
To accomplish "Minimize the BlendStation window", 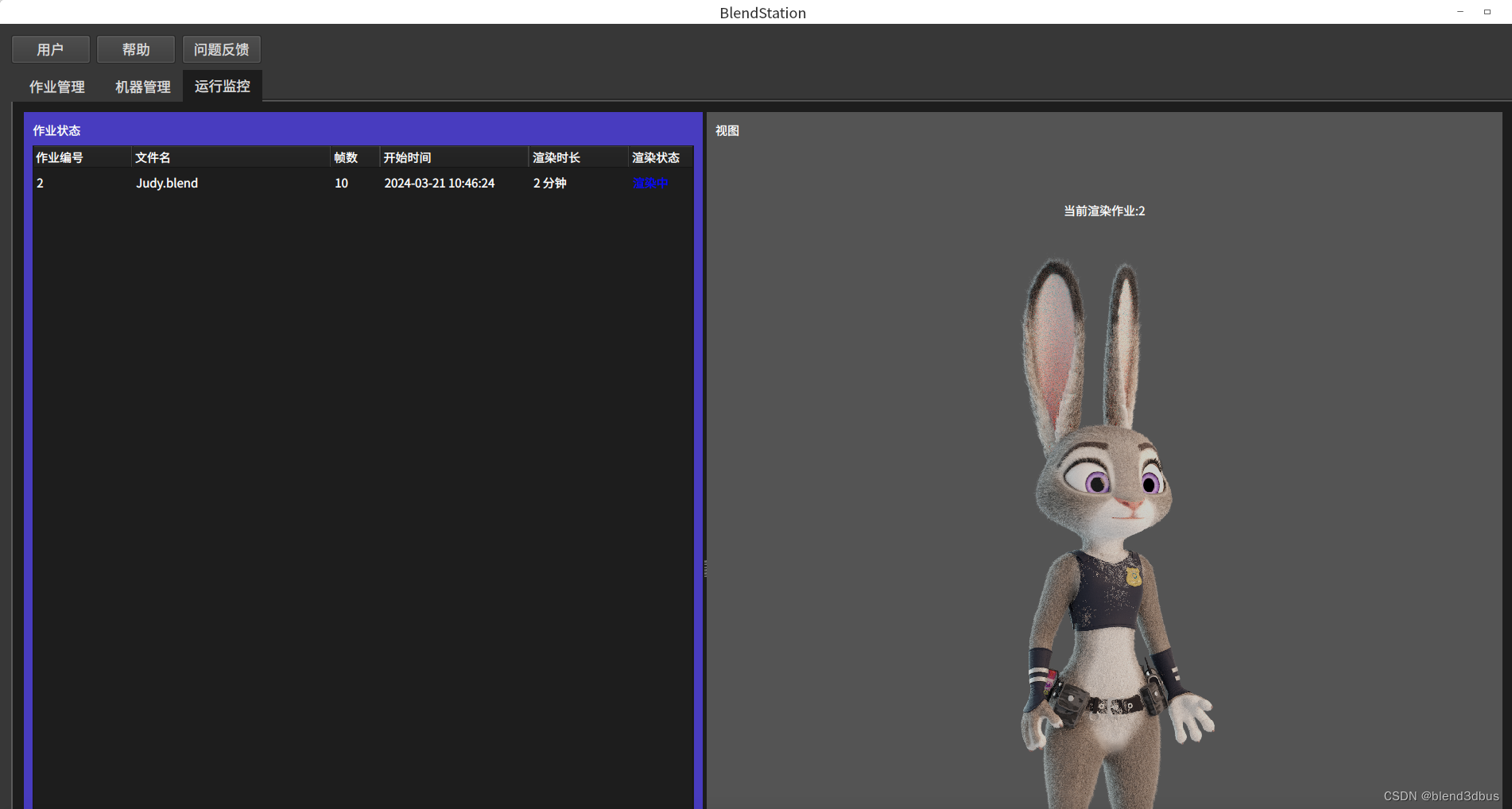I will [x=1460, y=12].
